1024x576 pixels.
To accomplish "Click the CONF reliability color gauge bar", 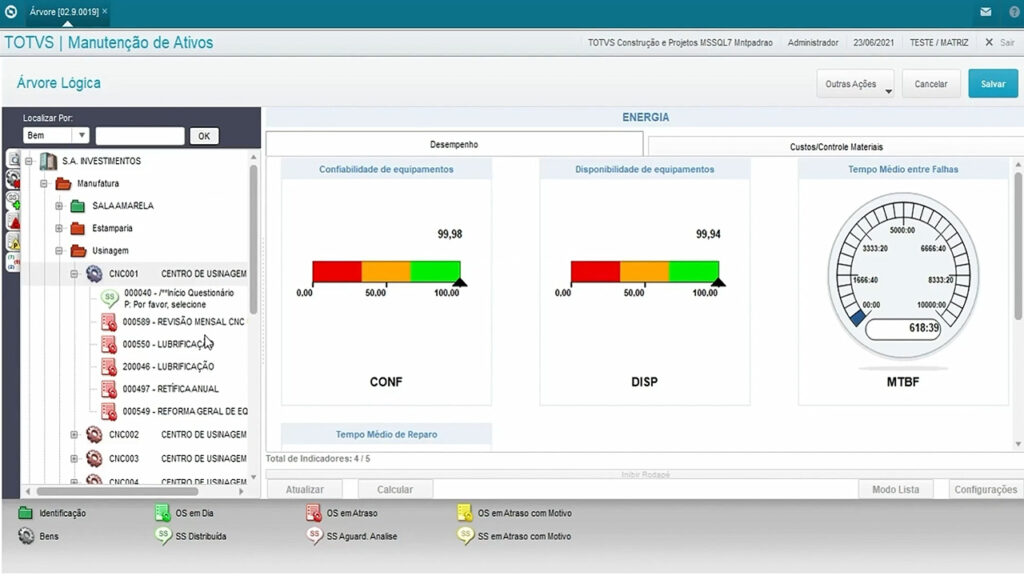I will click(386, 272).
